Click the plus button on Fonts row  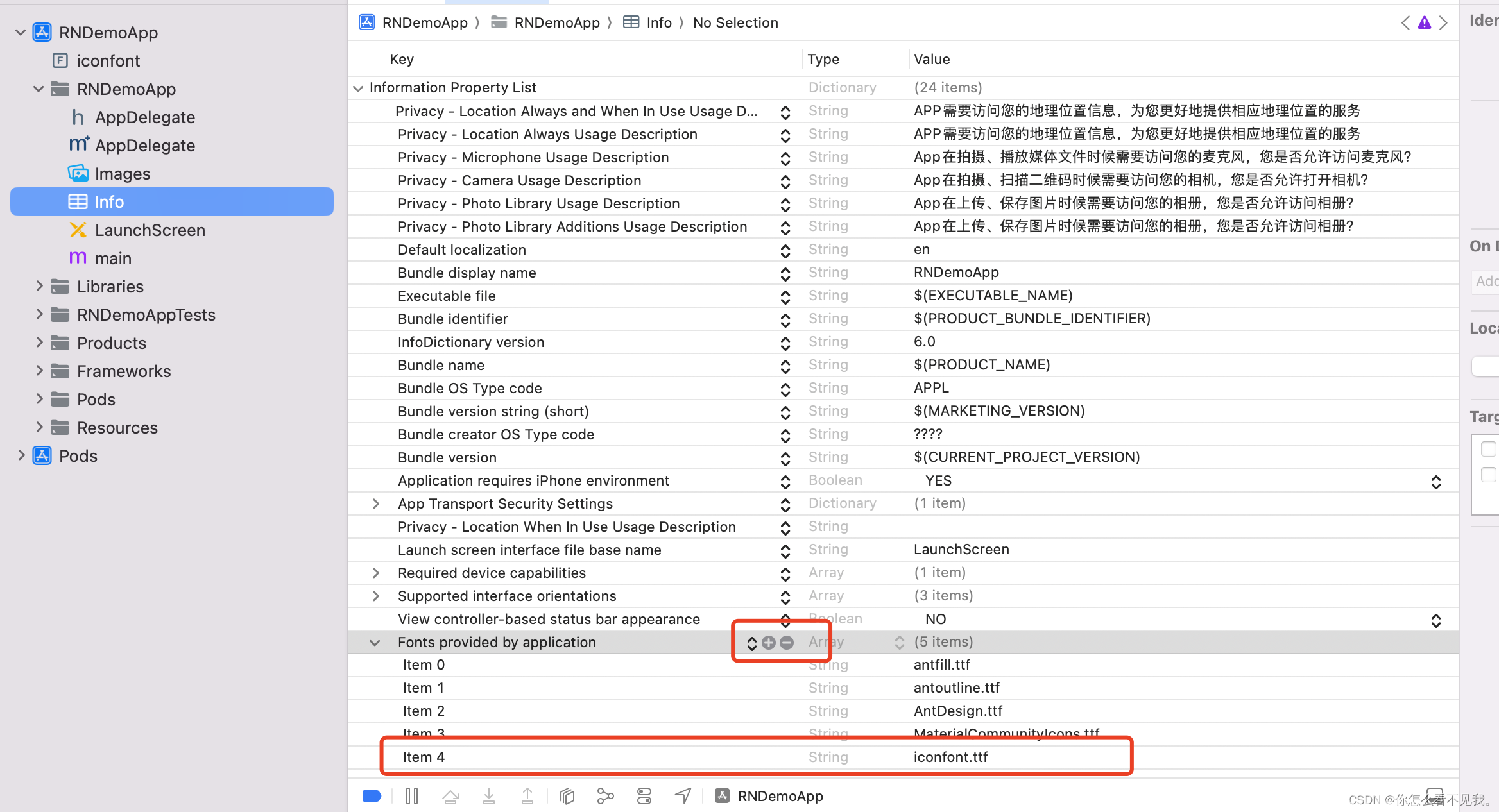[769, 642]
